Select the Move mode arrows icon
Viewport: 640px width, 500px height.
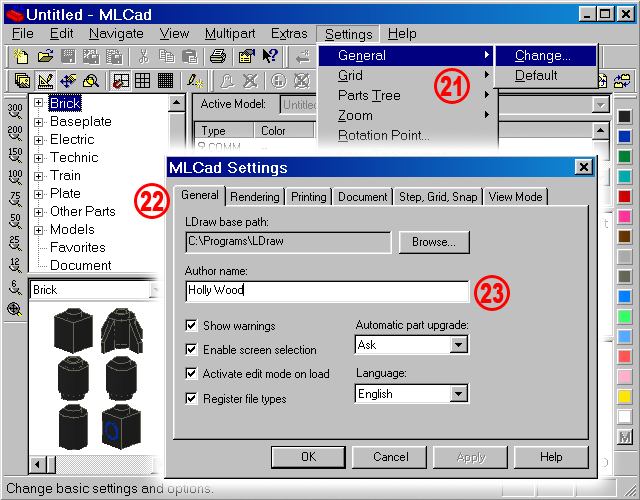[68, 81]
